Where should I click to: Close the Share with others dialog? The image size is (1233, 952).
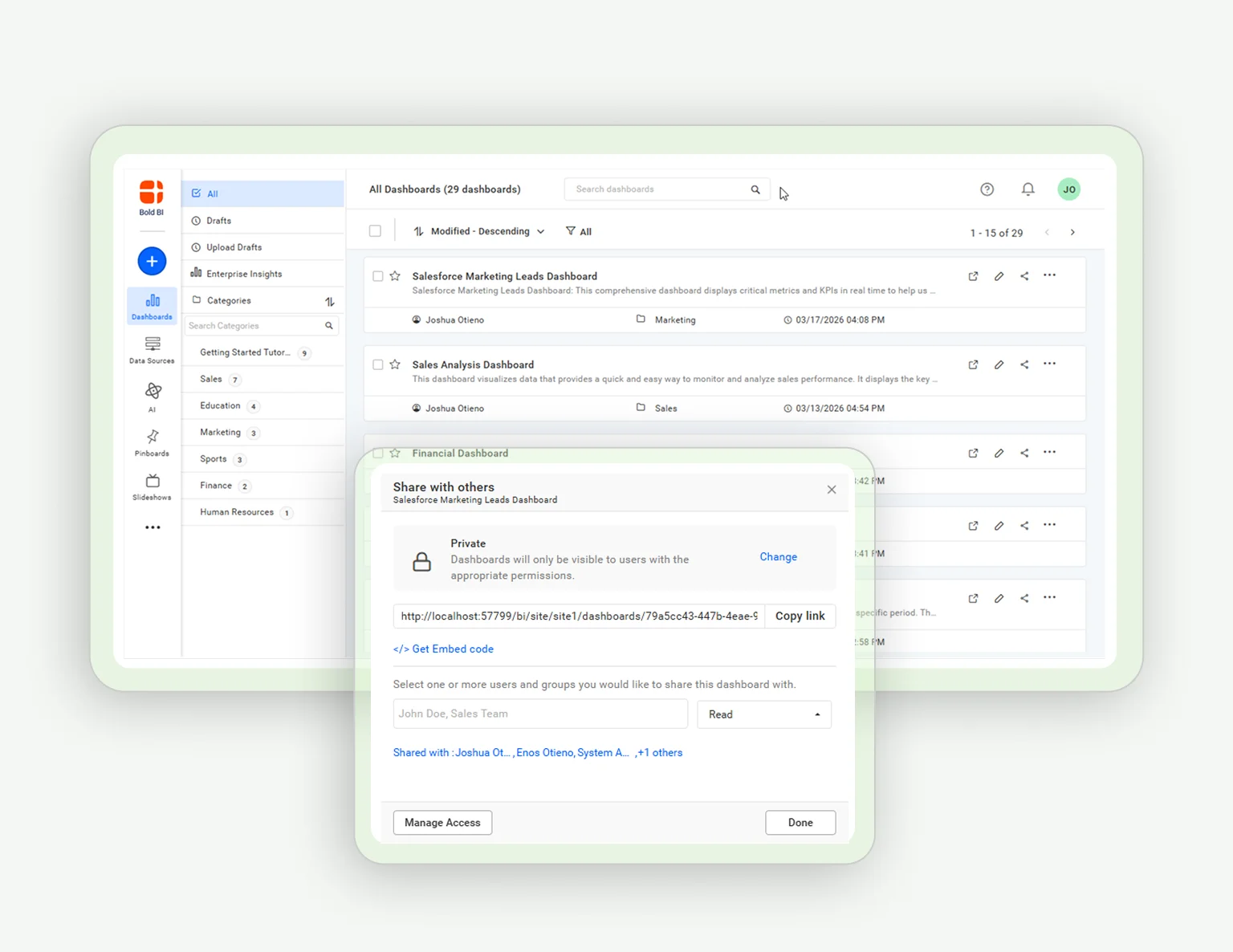coord(832,490)
